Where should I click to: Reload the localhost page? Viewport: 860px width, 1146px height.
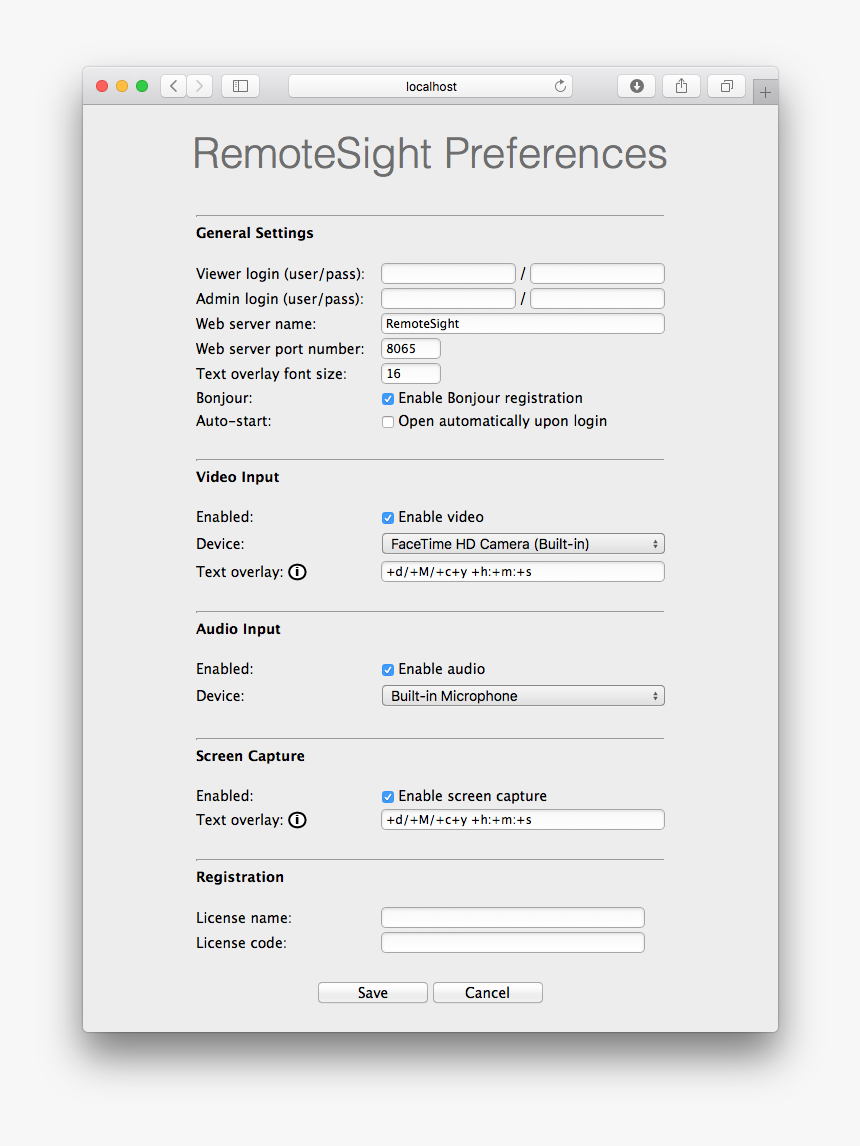coord(560,86)
